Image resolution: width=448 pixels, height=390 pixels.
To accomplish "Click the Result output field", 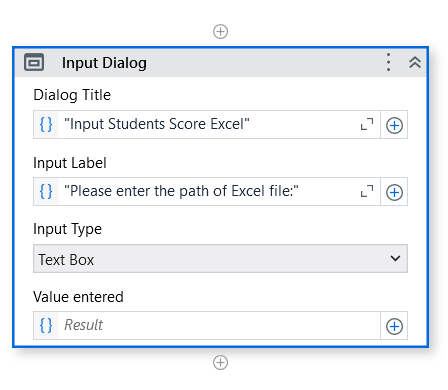I will 219,326.
